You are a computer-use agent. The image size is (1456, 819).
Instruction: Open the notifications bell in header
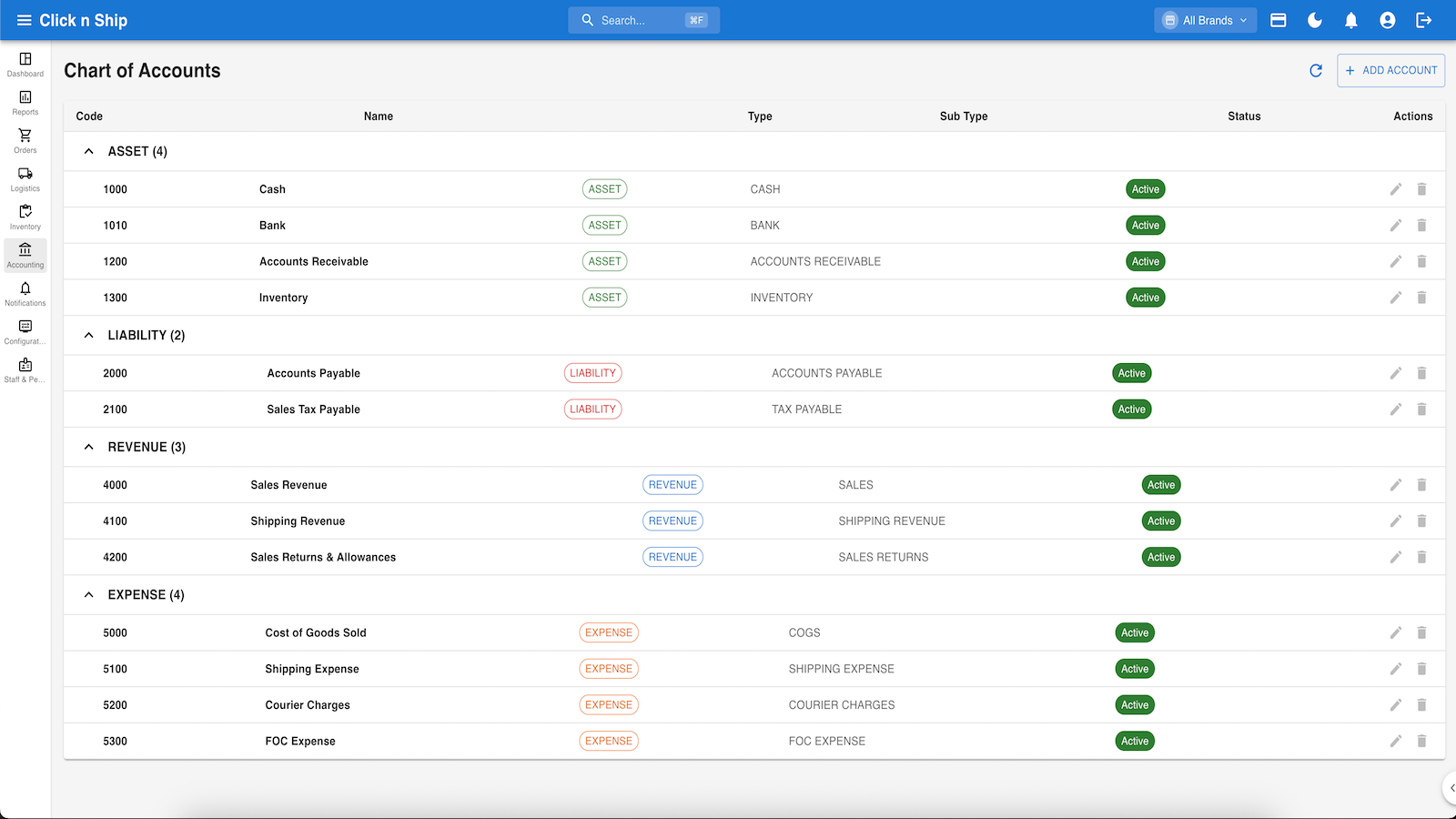click(x=1351, y=20)
